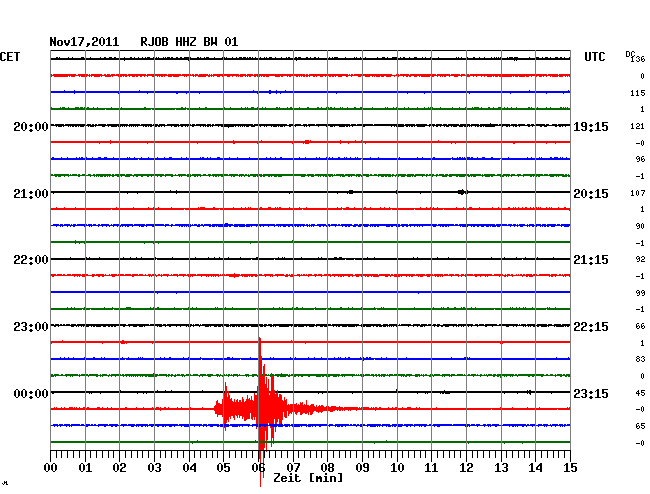Click the DC offset value 136
The width and height of the screenshot is (650, 494).
(638, 59)
